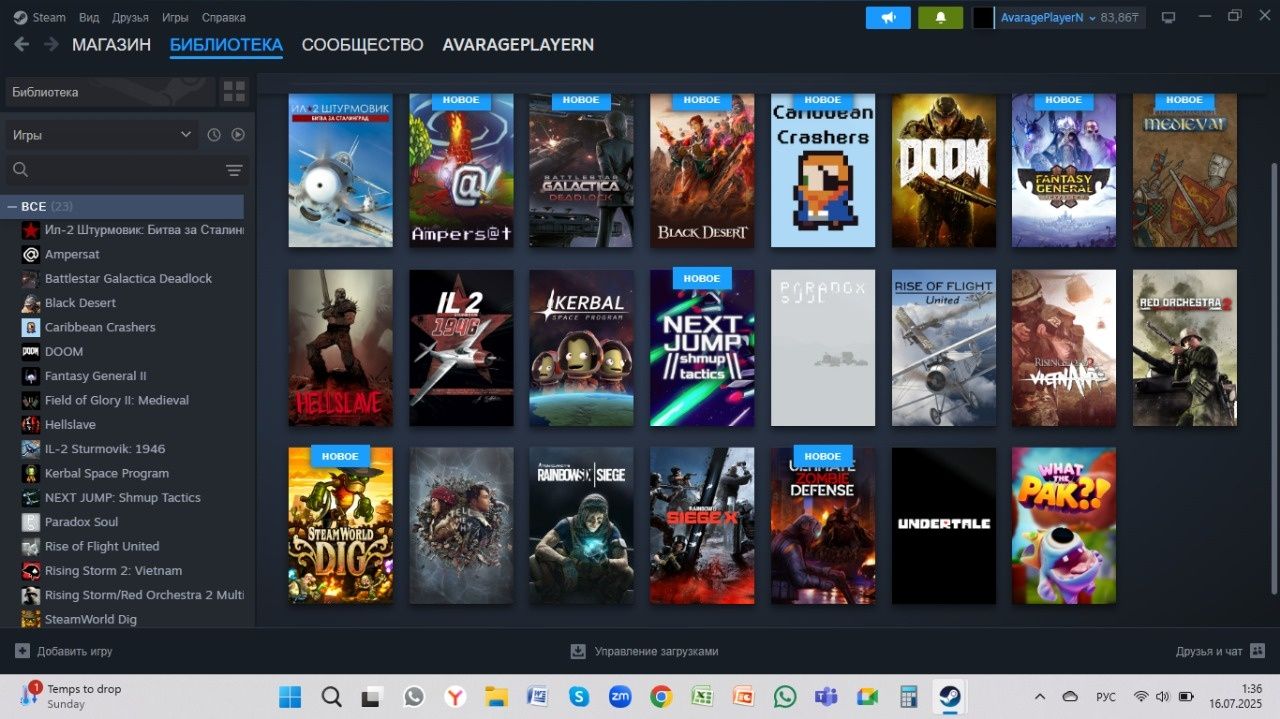The width and height of the screenshot is (1280, 719).
Task: Click the AvaragePlayerN avatar image
Action: point(983,18)
